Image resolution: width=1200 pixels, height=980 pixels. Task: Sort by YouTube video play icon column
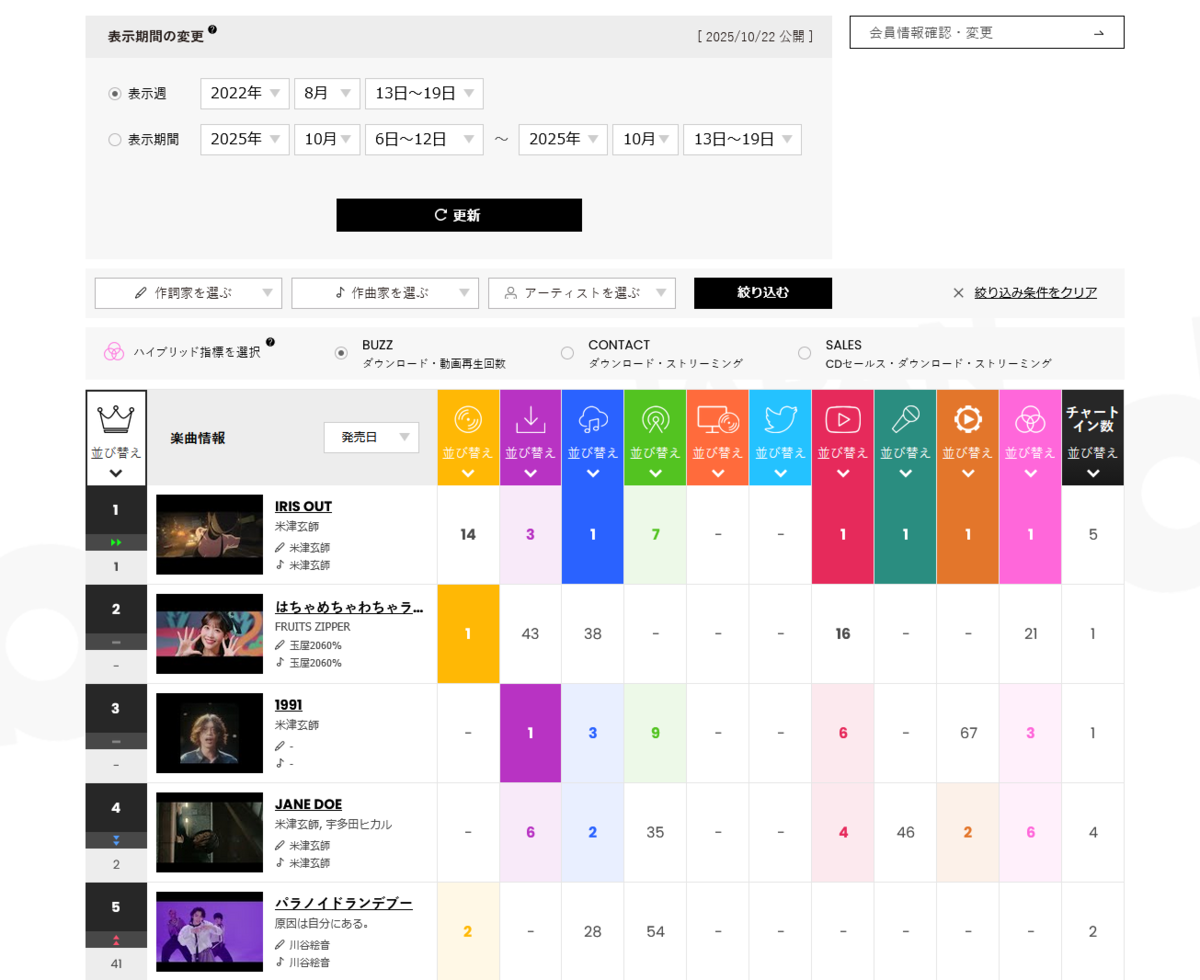[843, 438]
